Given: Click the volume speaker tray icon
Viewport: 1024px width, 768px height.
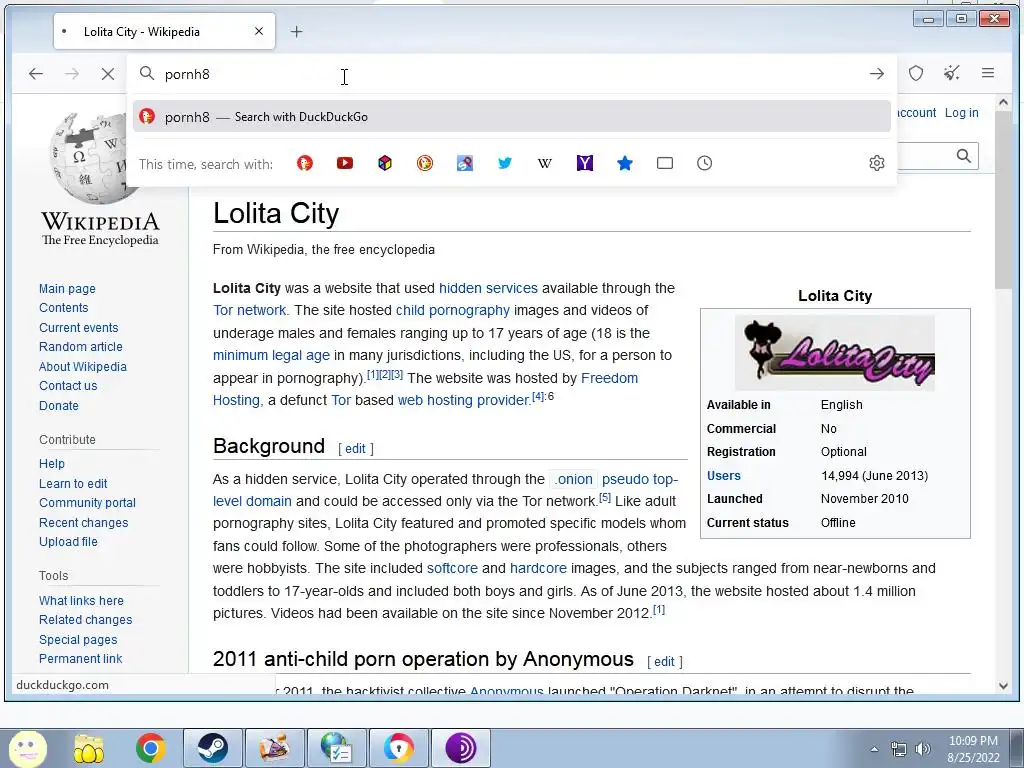Looking at the screenshot, I should click(x=923, y=749).
